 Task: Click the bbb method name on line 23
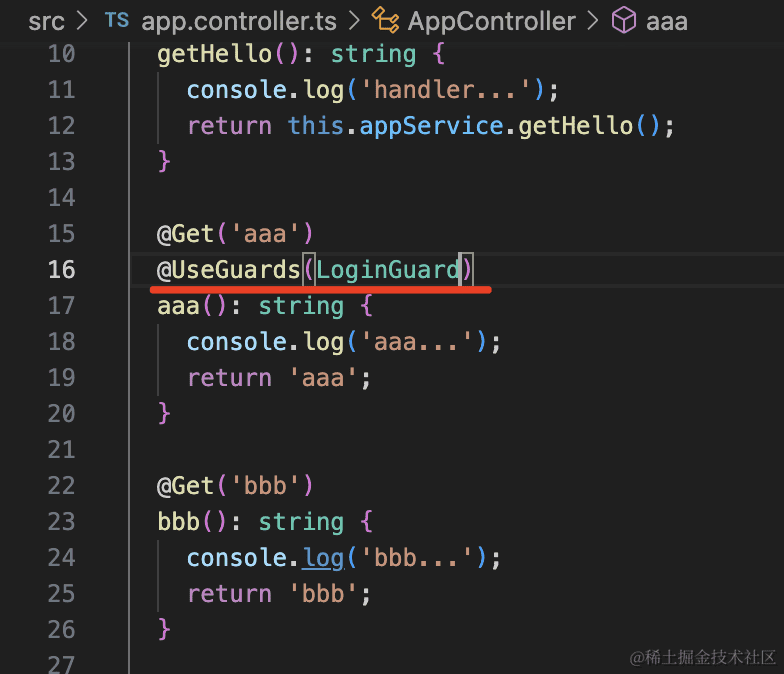point(179,521)
